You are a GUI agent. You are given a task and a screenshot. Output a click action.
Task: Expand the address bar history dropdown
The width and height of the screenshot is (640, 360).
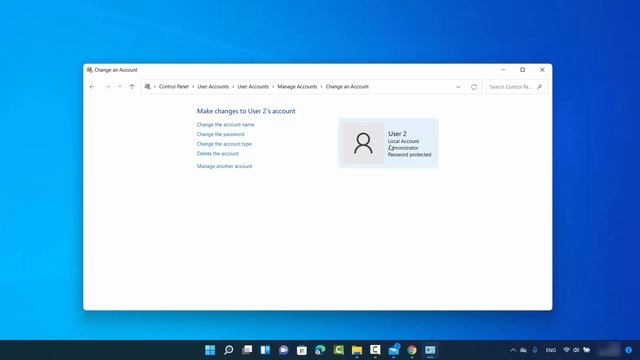[458, 87]
